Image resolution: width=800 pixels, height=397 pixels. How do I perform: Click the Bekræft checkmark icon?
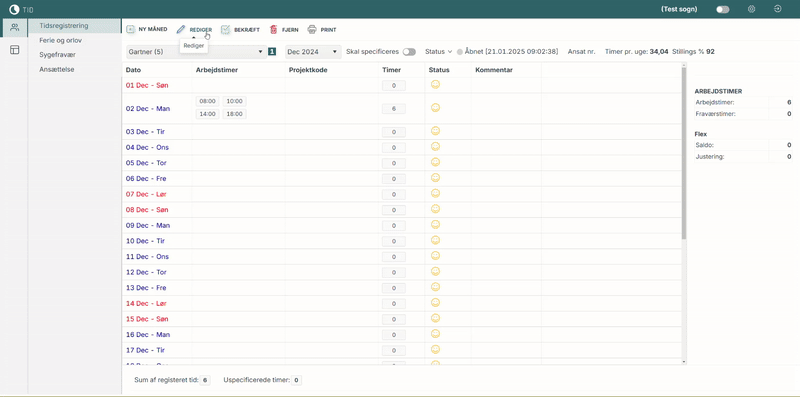click(226, 30)
